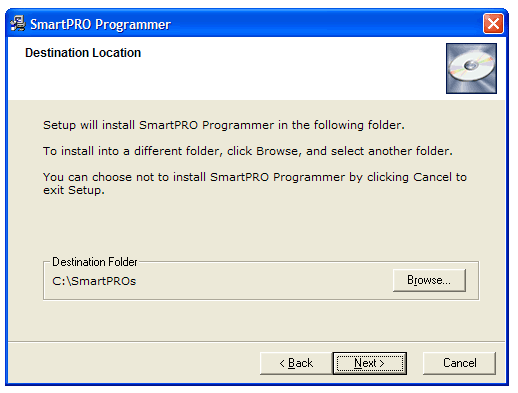Click the CD disc installer image
The image size is (518, 393).
tap(471, 68)
